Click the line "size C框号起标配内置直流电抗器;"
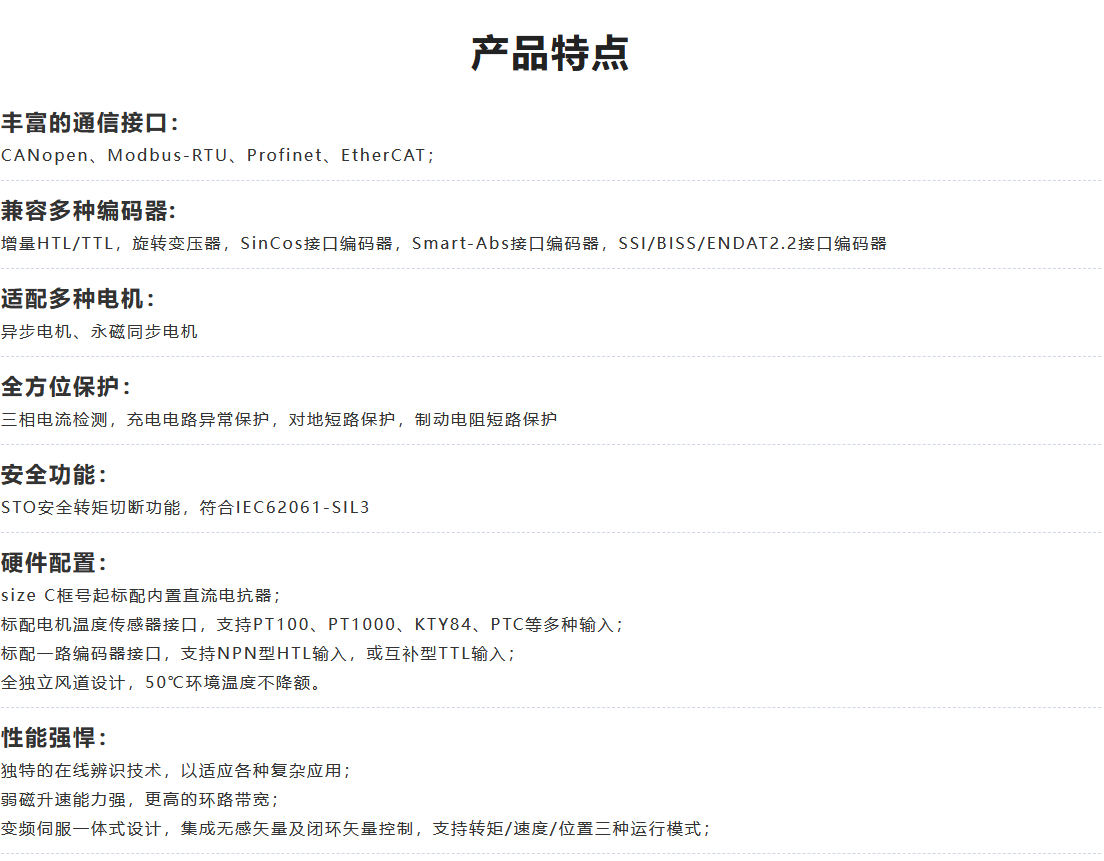1104x861 pixels. tap(141, 596)
